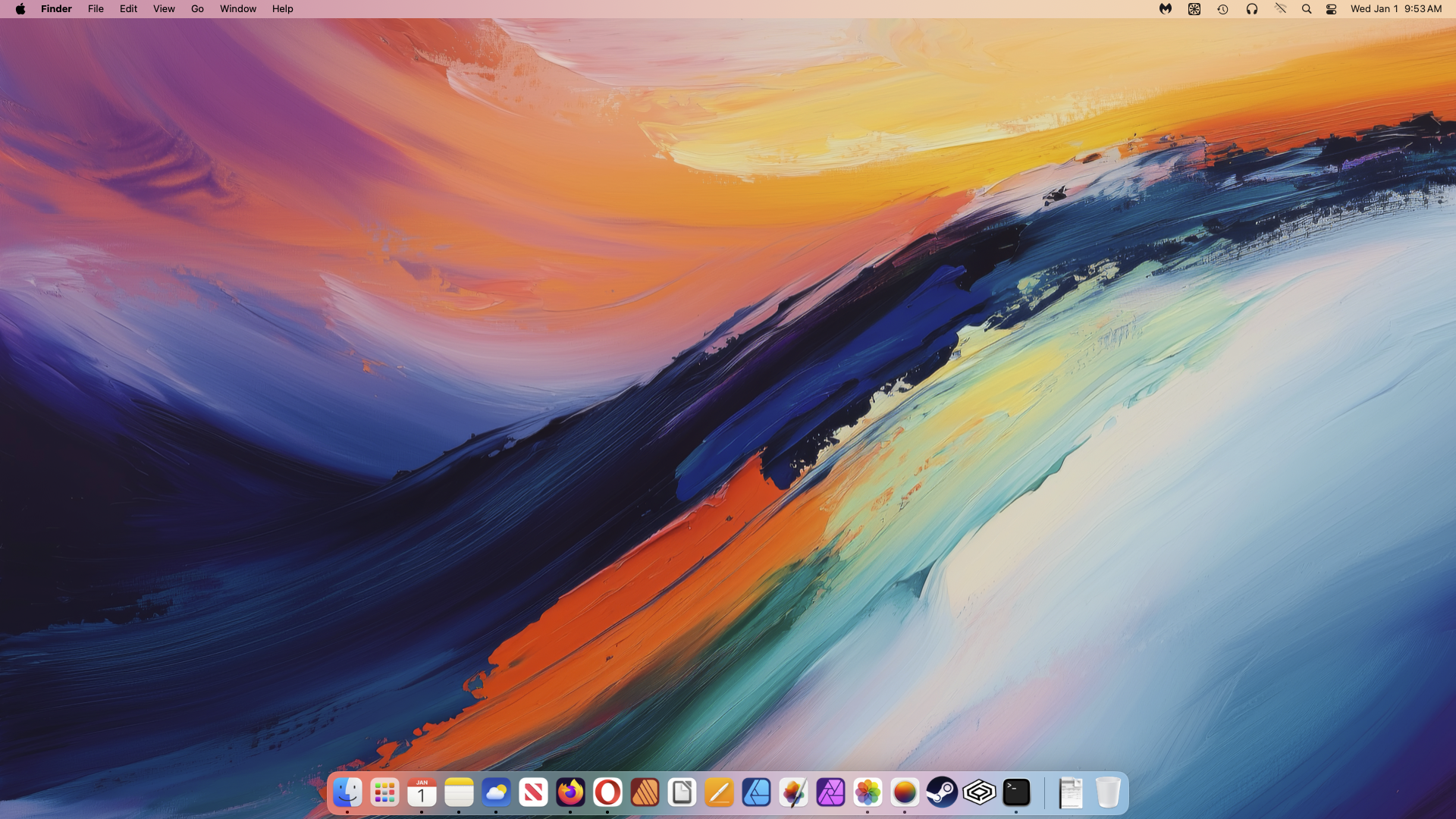Open Photos app from the Dock
Image resolution: width=1456 pixels, height=819 pixels.
click(868, 793)
